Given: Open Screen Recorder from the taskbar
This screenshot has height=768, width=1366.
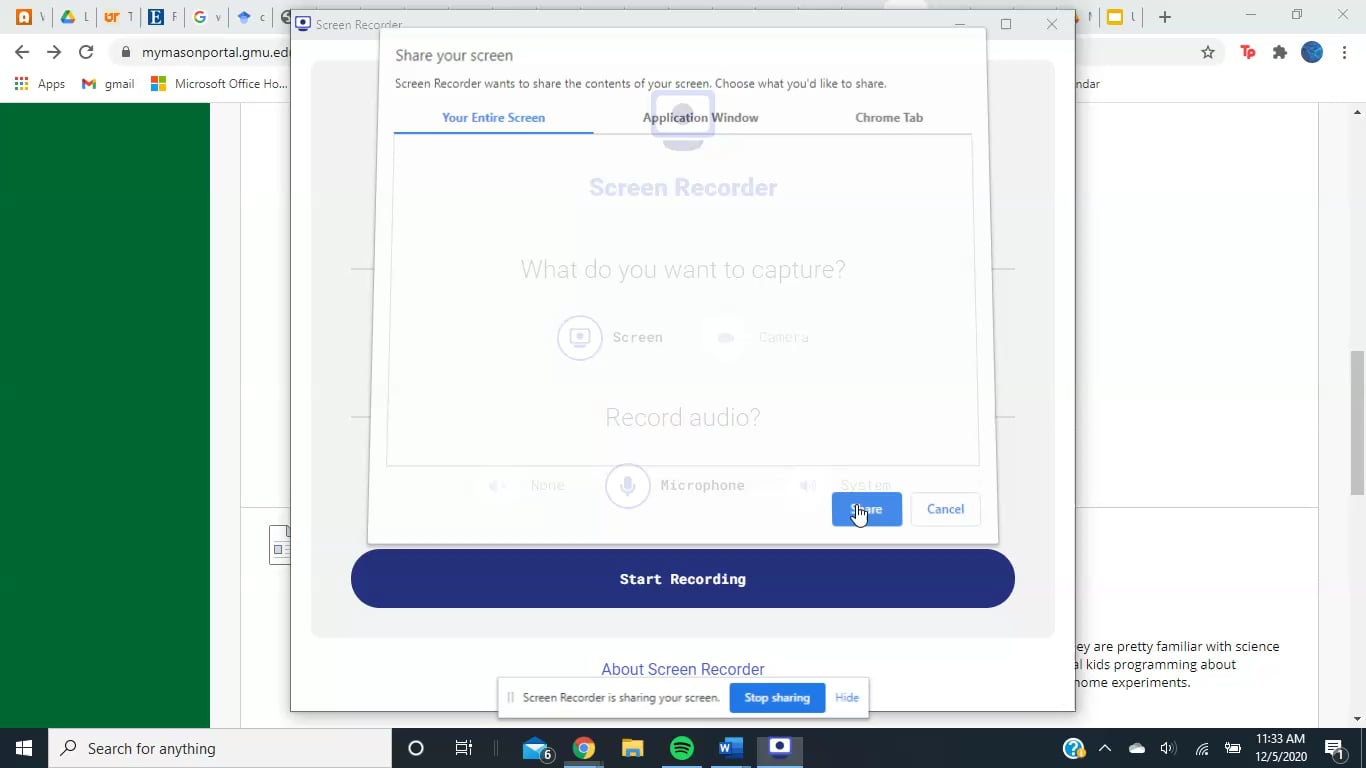Looking at the screenshot, I should pos(779,748).
